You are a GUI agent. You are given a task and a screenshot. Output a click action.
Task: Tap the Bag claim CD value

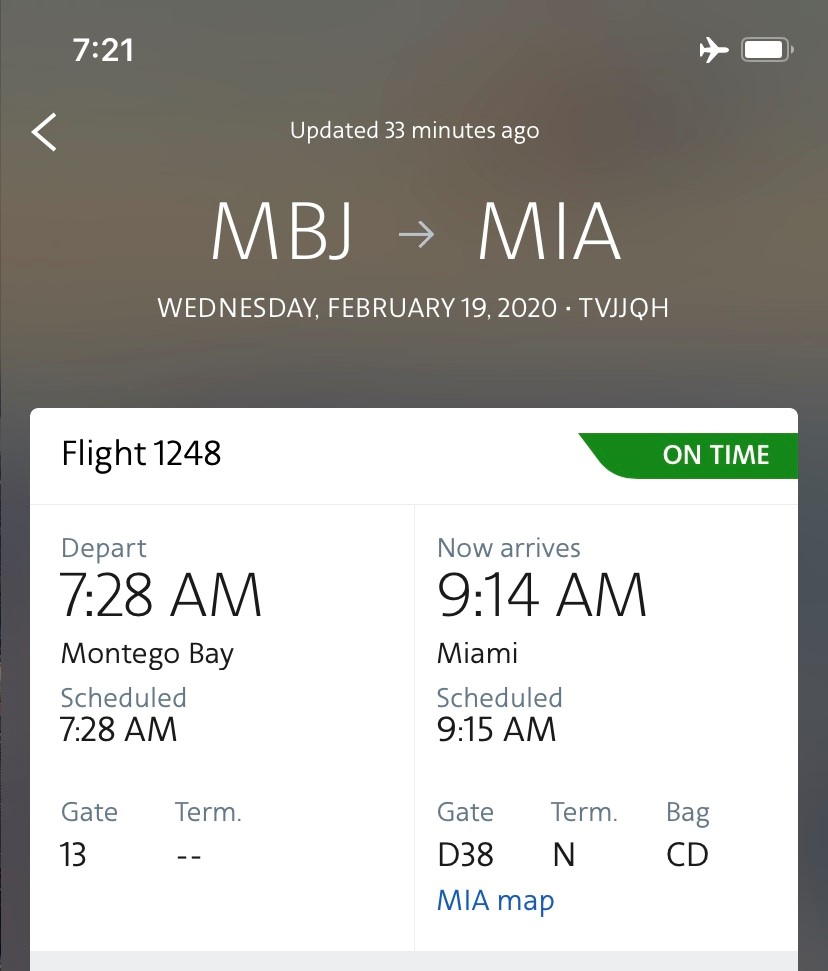pyautogui.click(x=687, y=855)
